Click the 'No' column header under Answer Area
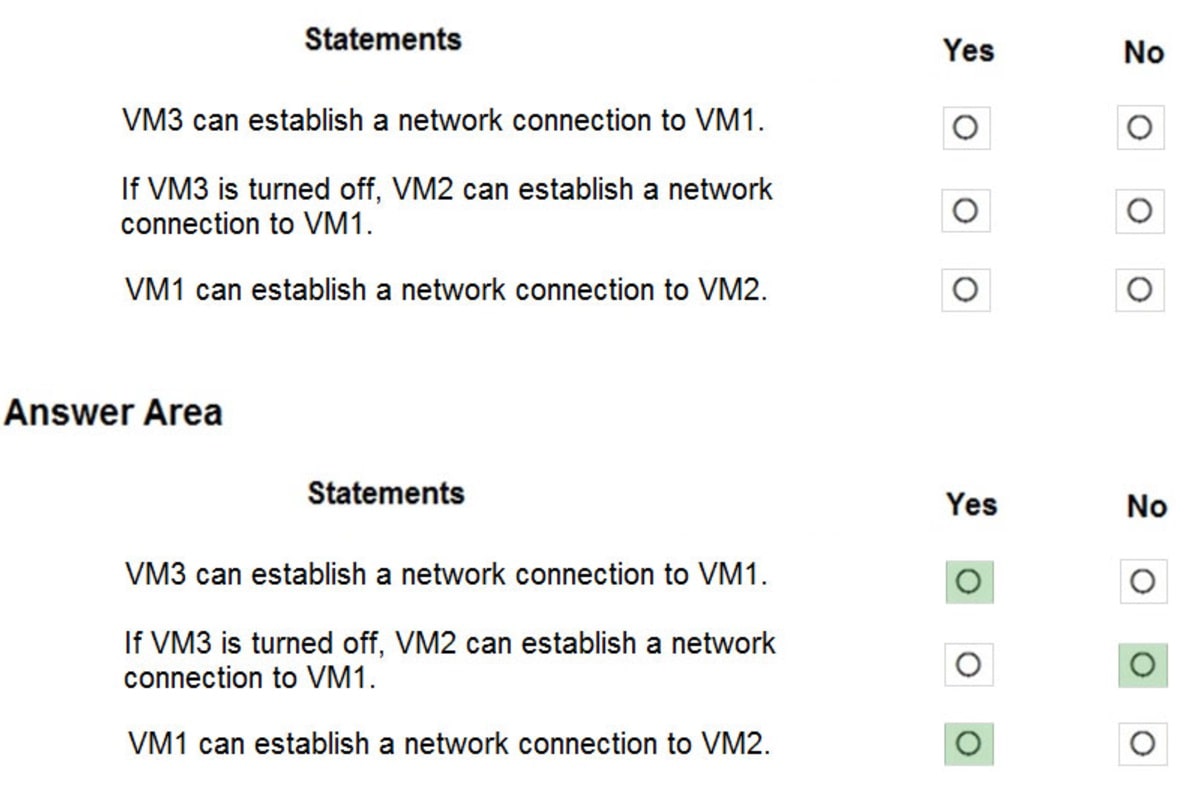 click(1146, 505)
